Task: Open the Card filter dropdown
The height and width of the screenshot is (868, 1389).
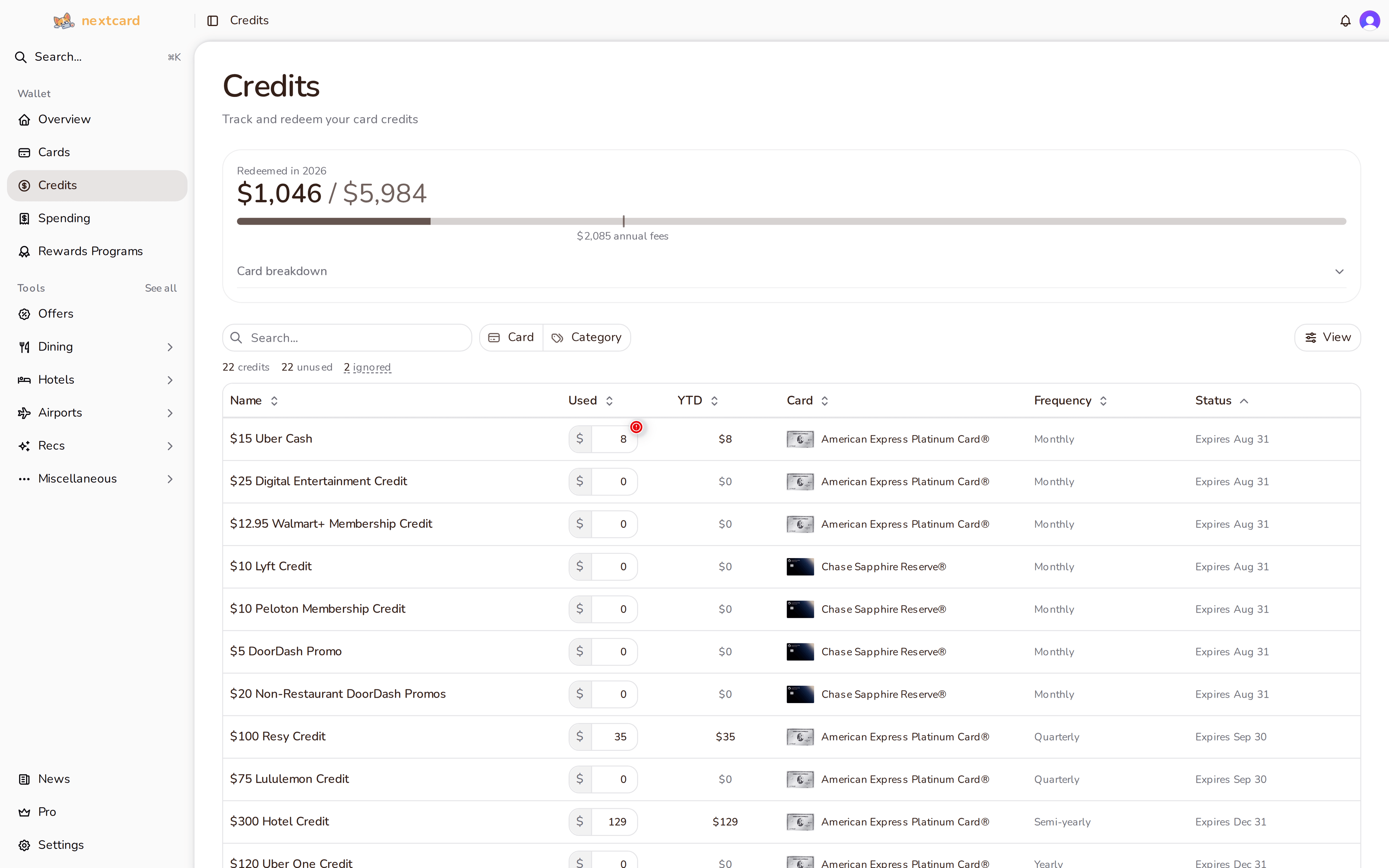Action: pyautogui.click(x=511, y=337)
